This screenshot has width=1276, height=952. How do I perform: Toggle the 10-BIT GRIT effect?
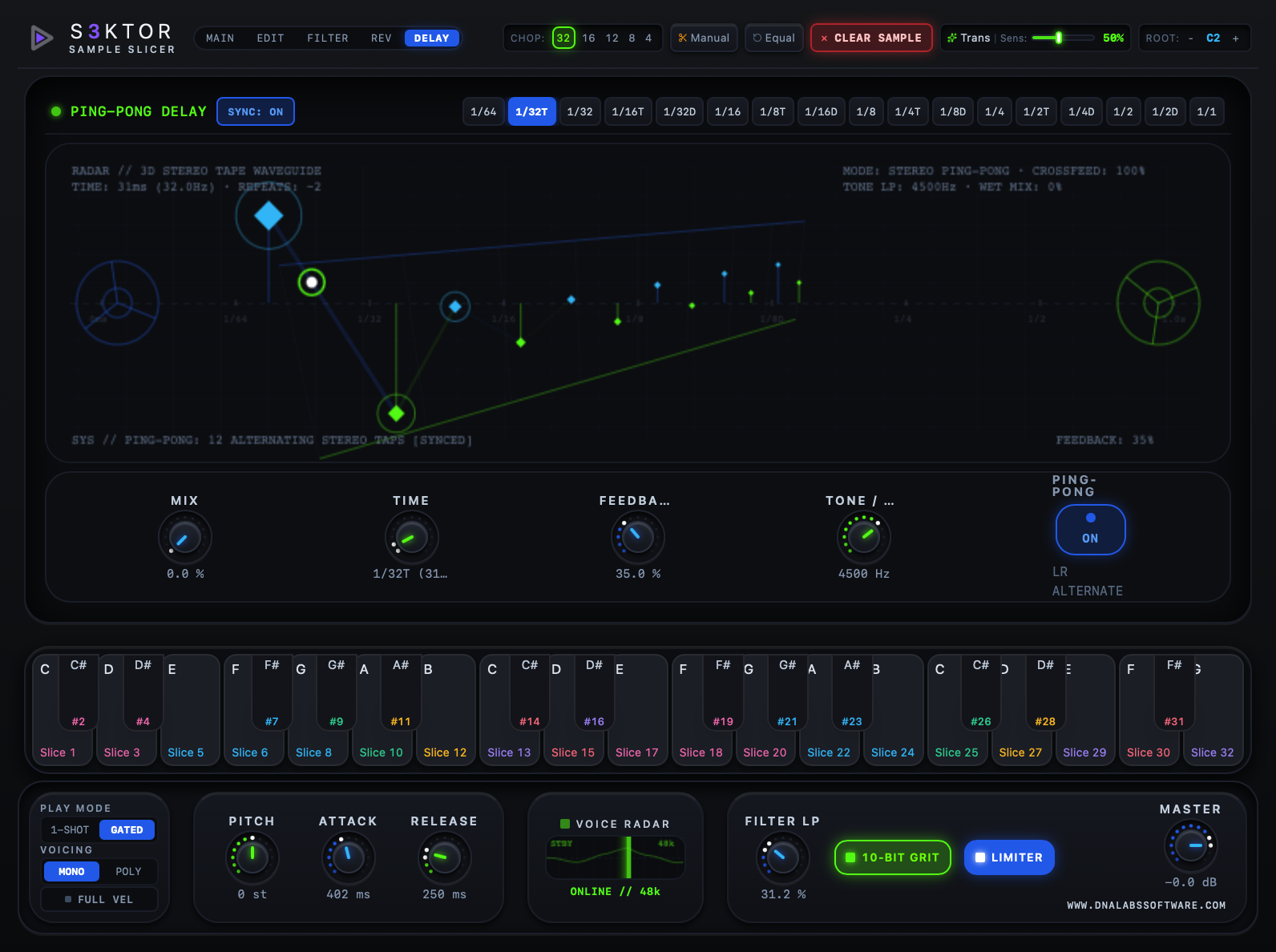893,857
